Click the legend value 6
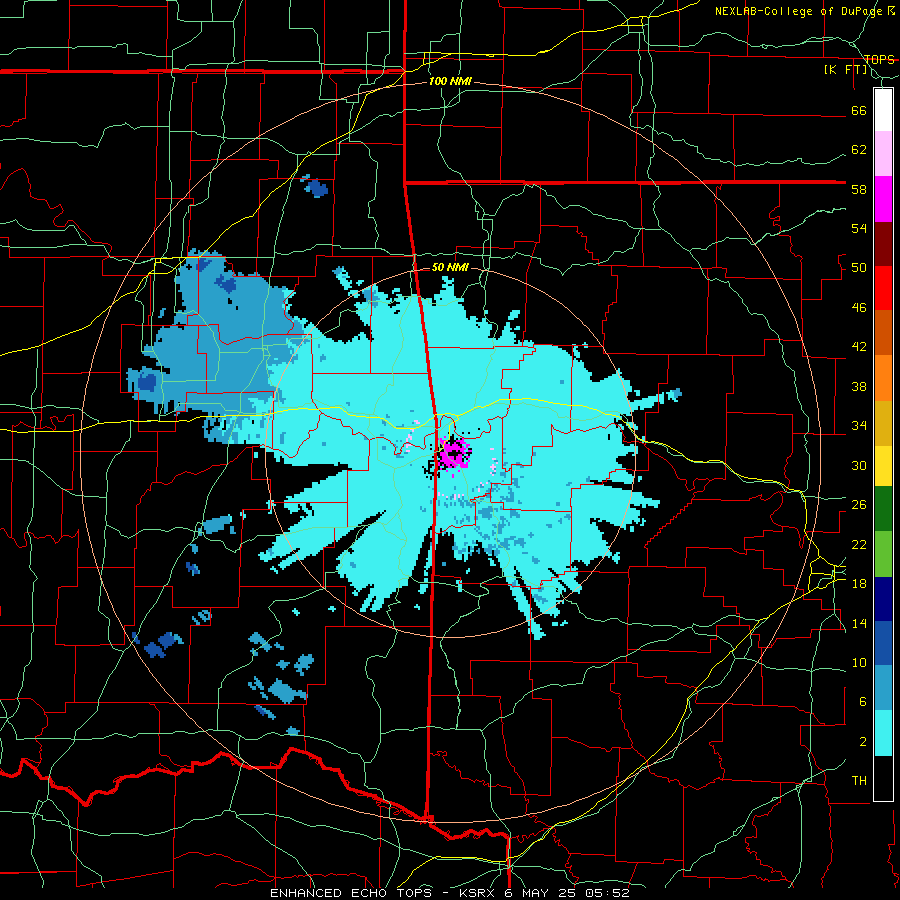This screenshot has width=900, height=900. (862, 702)
